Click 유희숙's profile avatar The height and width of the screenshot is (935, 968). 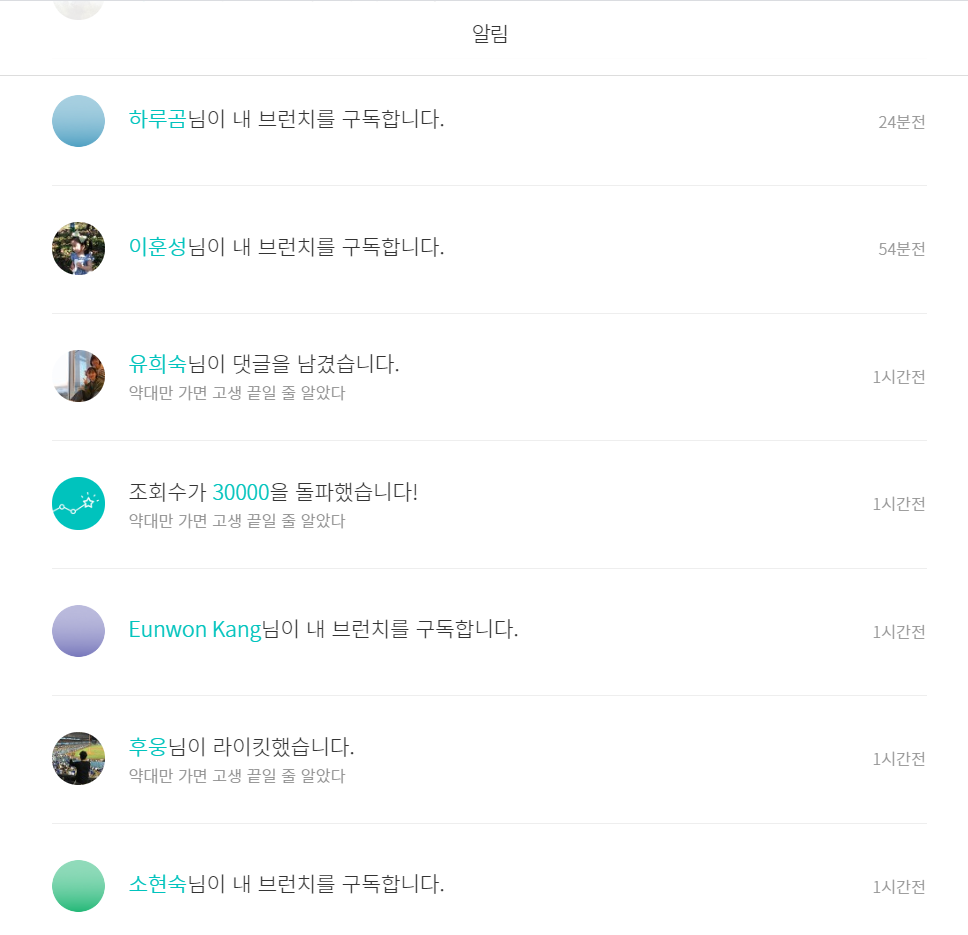pyautogui.click(x=78, y=376)
